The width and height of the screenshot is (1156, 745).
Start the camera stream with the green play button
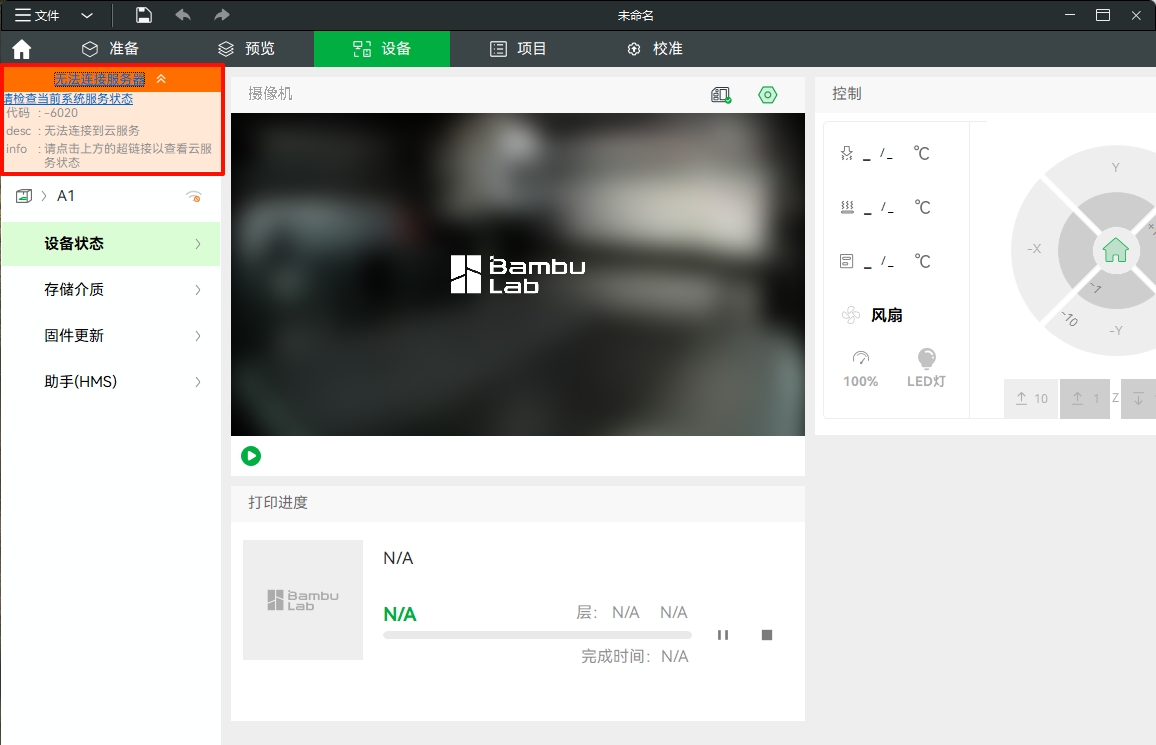(x=251, y=456)
